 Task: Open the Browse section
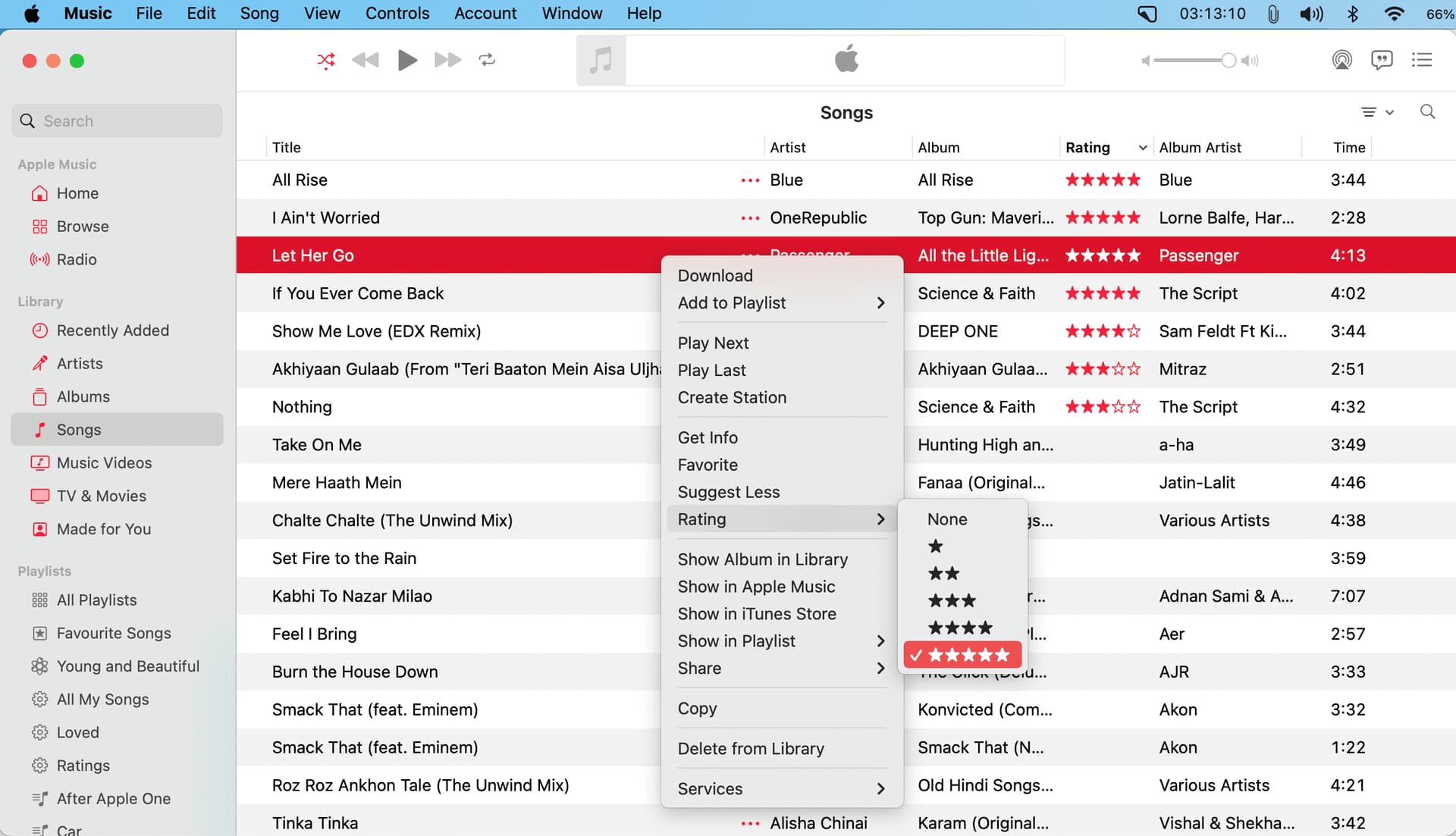click(x=82, y=227)
